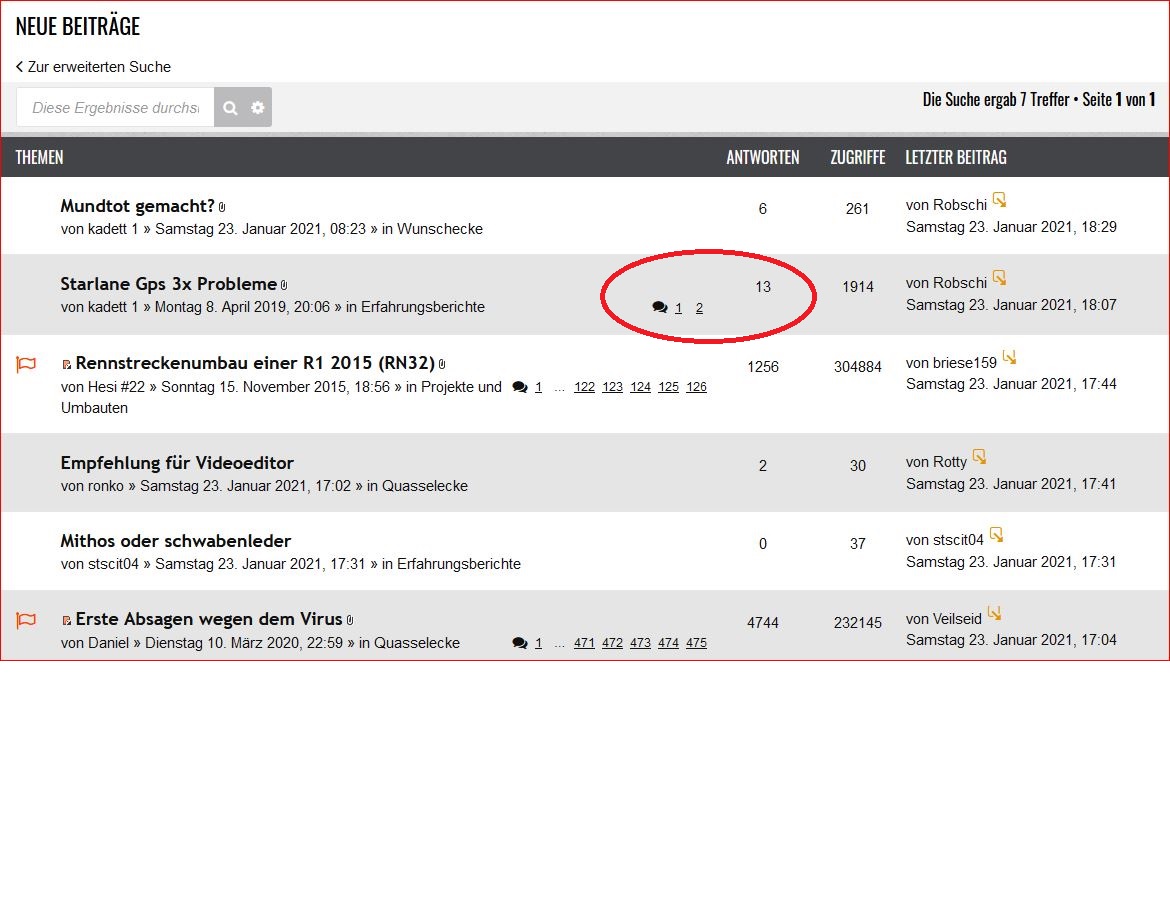
Task: Open page 126 of Rennstreckenumbau topic
Action: point(696,387)
